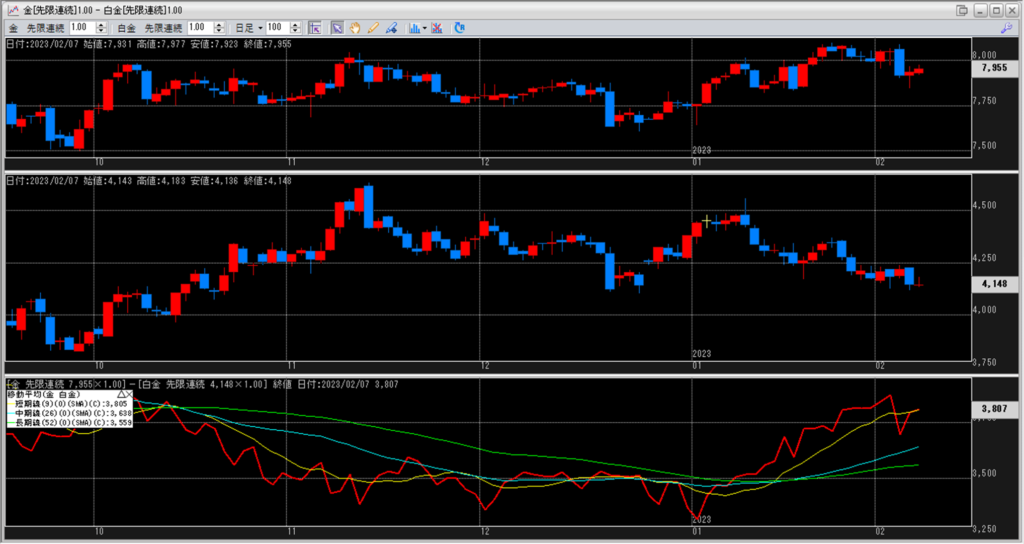
Task: Close the moving average legend box
Action: (132, 395)
